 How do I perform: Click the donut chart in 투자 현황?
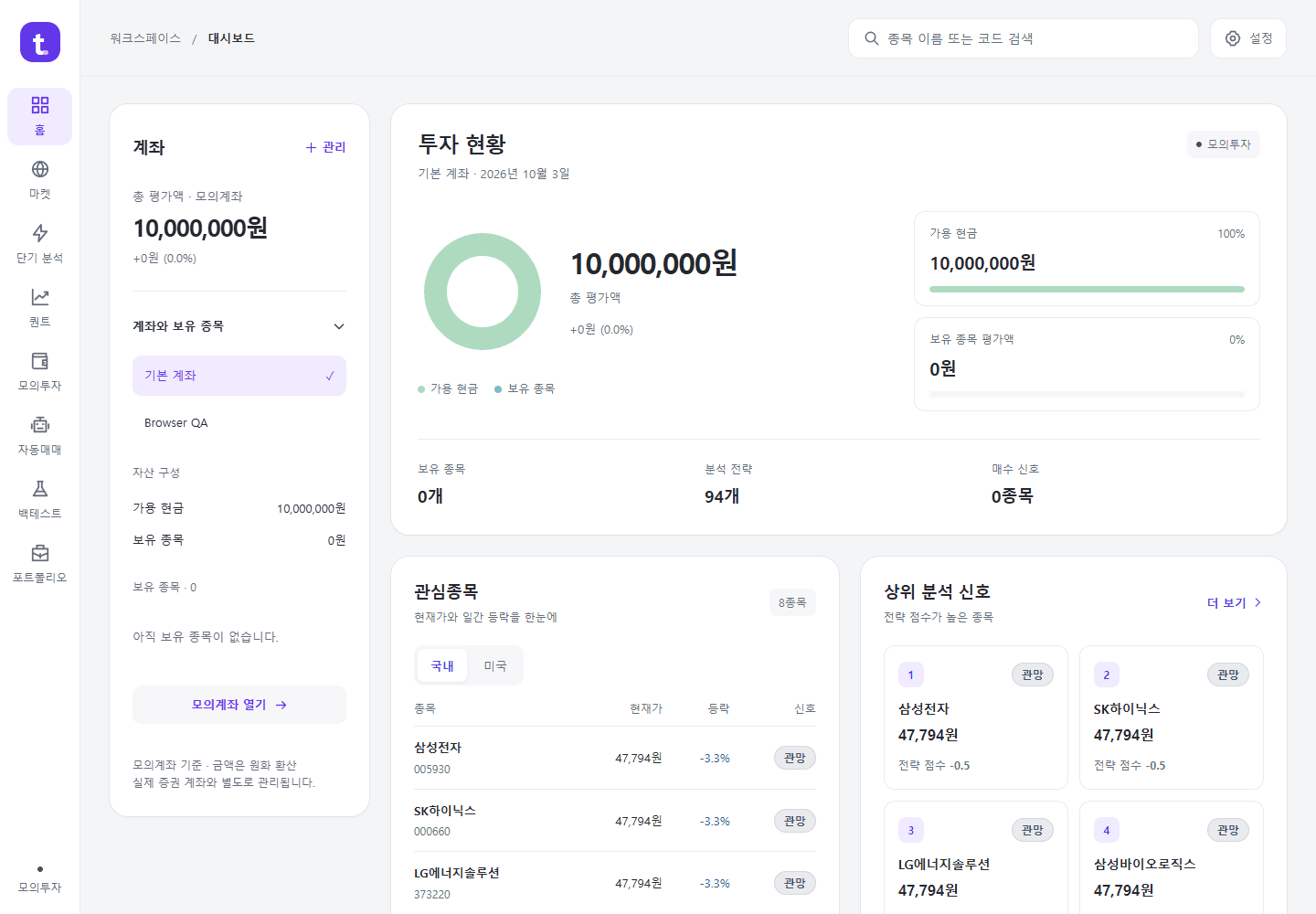[483, 292]
